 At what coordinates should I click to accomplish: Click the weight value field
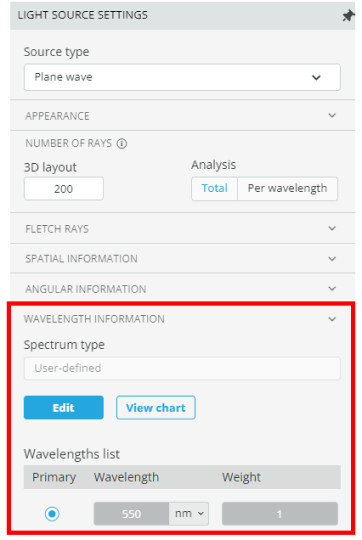[280, 514]
